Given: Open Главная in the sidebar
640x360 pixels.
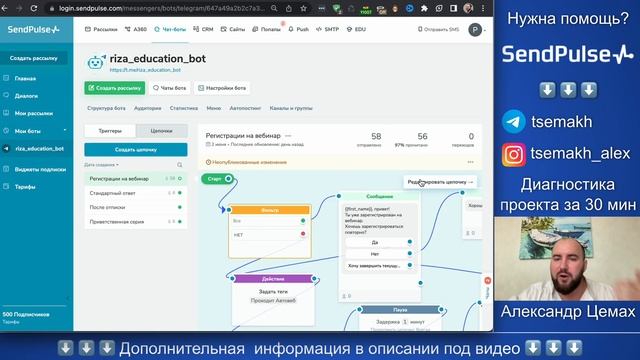Looking at the screenshot, I should pyautogui.click(x=25, y=78).
